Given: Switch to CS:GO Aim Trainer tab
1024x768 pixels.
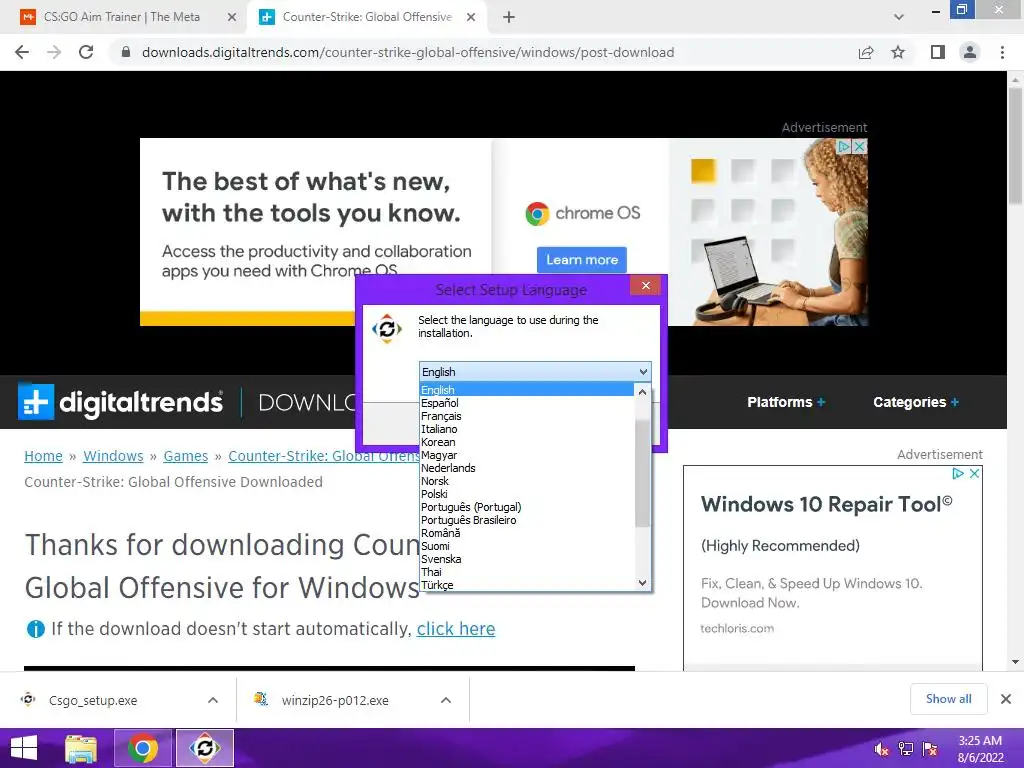Looking at the screenshot, I should tap(121, 17).
